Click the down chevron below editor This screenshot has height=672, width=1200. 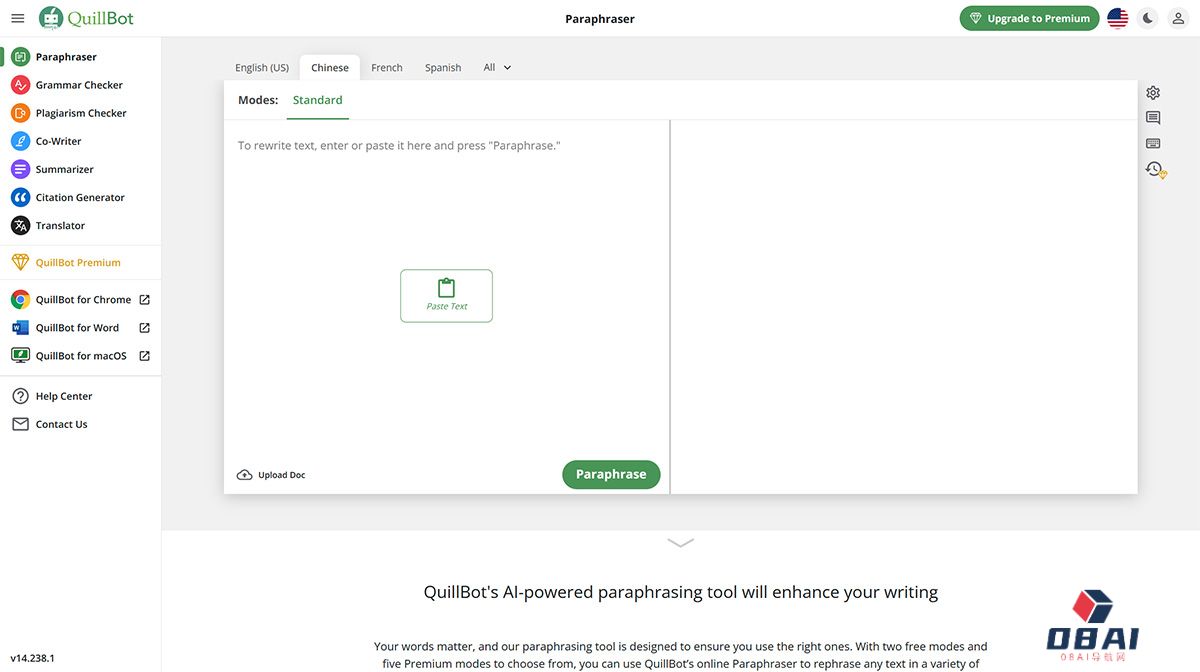pos(680,543)
